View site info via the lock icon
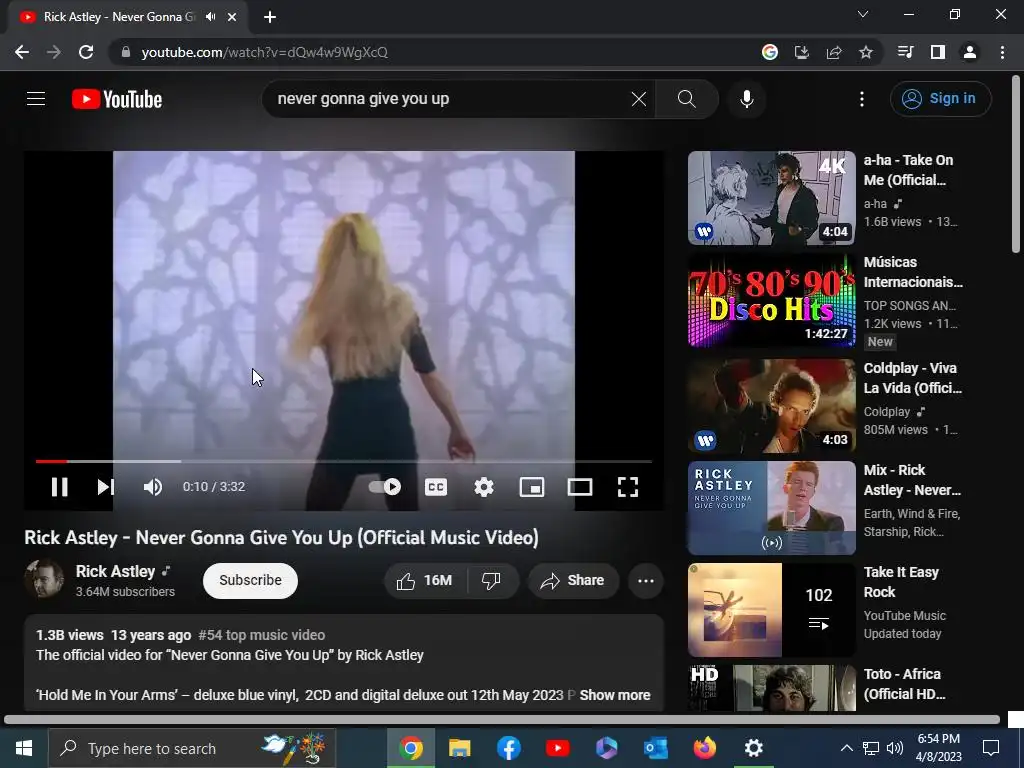Screen dimensions: 1024x768 click(x=125, y=52)
